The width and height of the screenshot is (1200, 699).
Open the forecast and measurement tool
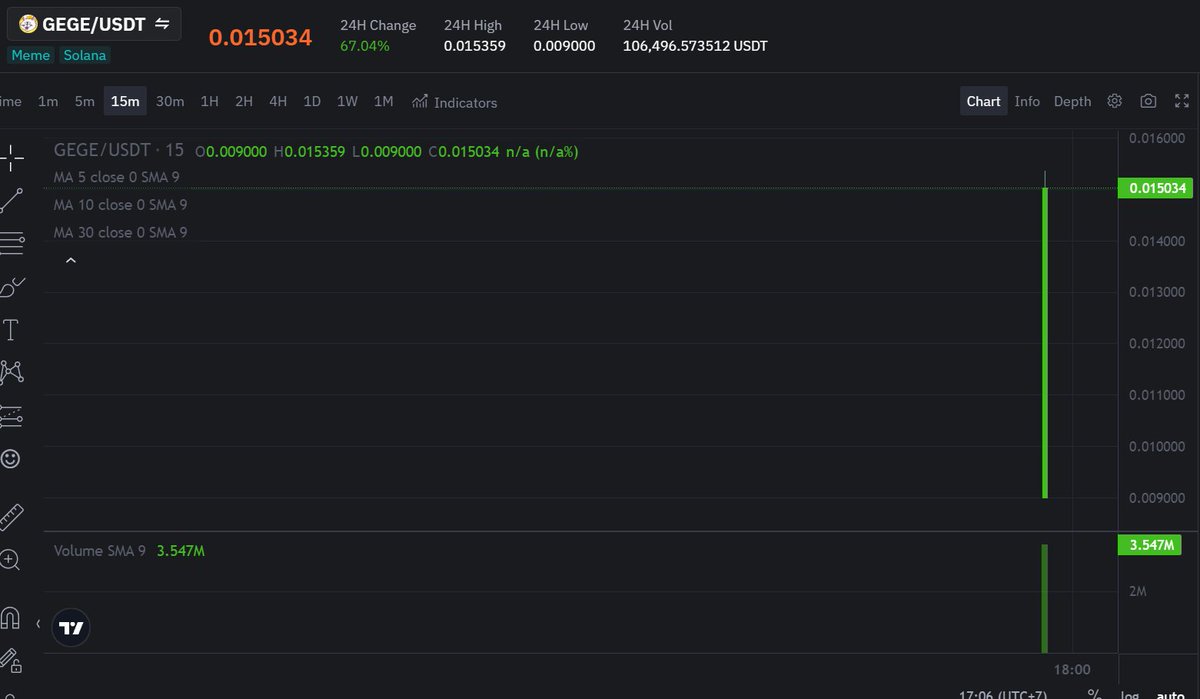tap(11, 416)
